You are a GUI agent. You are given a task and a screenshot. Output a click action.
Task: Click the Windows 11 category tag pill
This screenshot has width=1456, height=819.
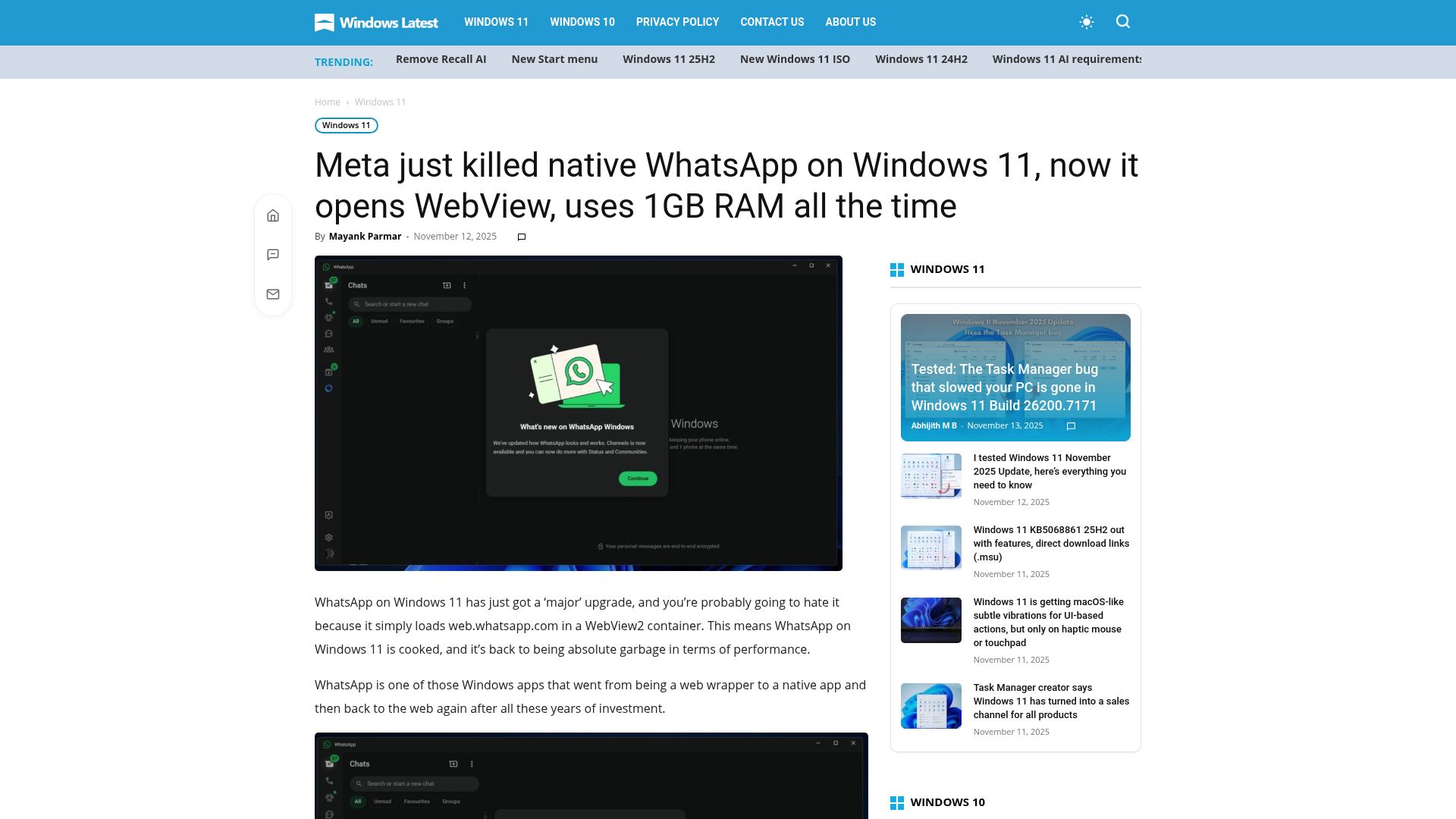[x=347, y=126]
